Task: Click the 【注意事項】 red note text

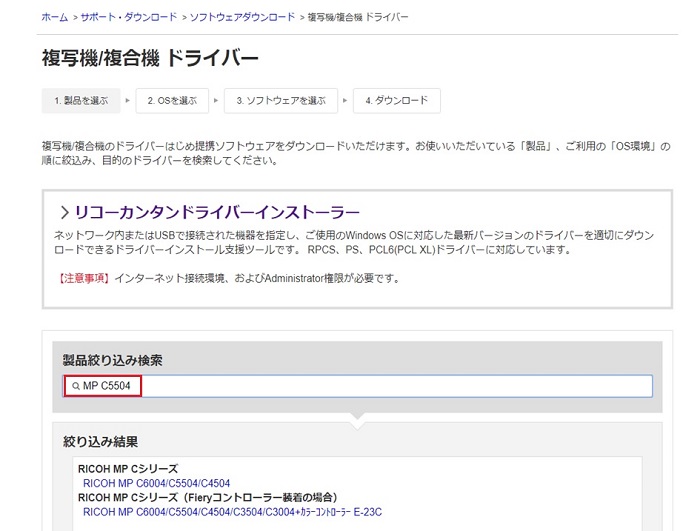Action: coord(83,279)
